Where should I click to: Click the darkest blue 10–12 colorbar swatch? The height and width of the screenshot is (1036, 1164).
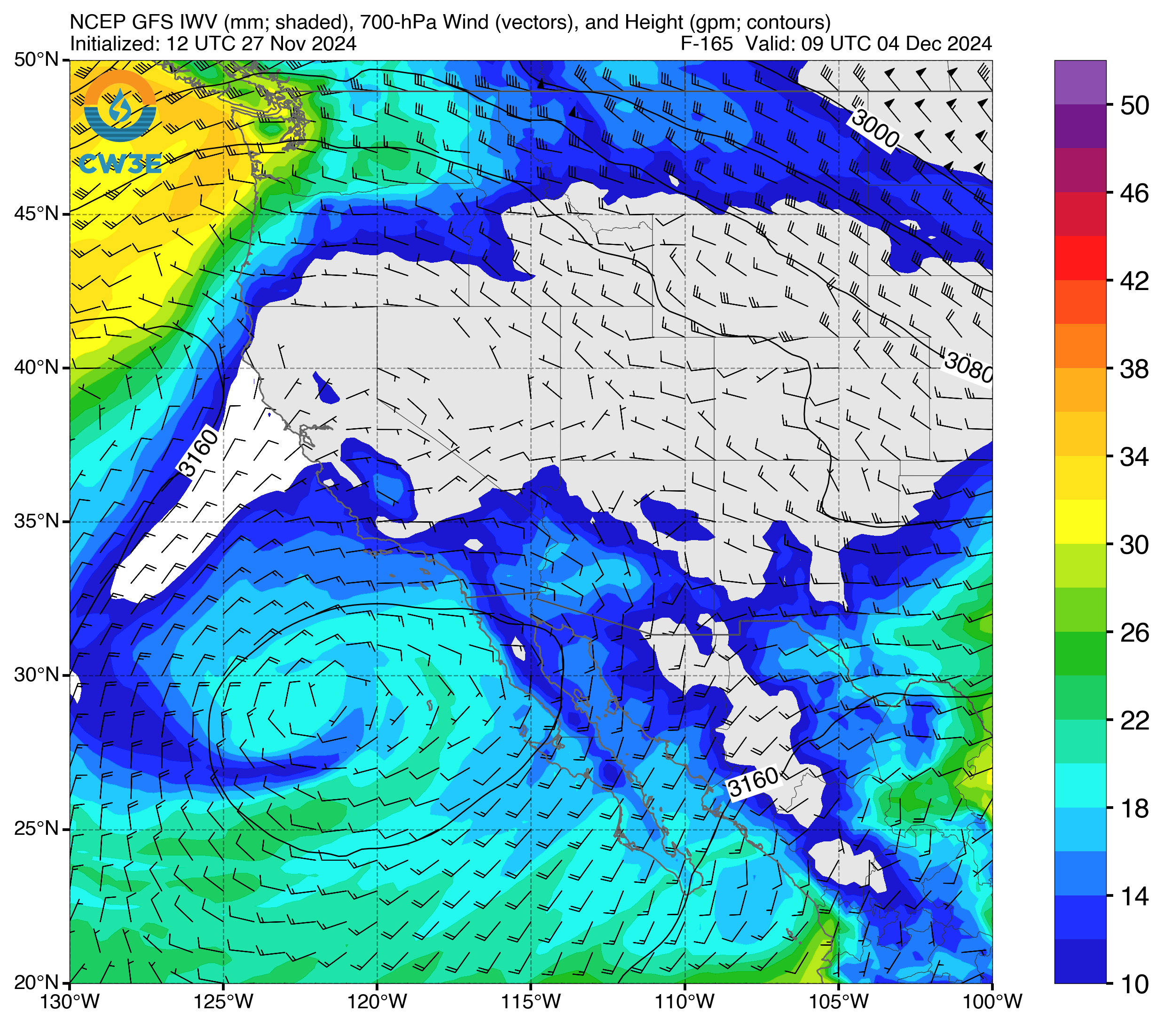(x=1080, y=961)
